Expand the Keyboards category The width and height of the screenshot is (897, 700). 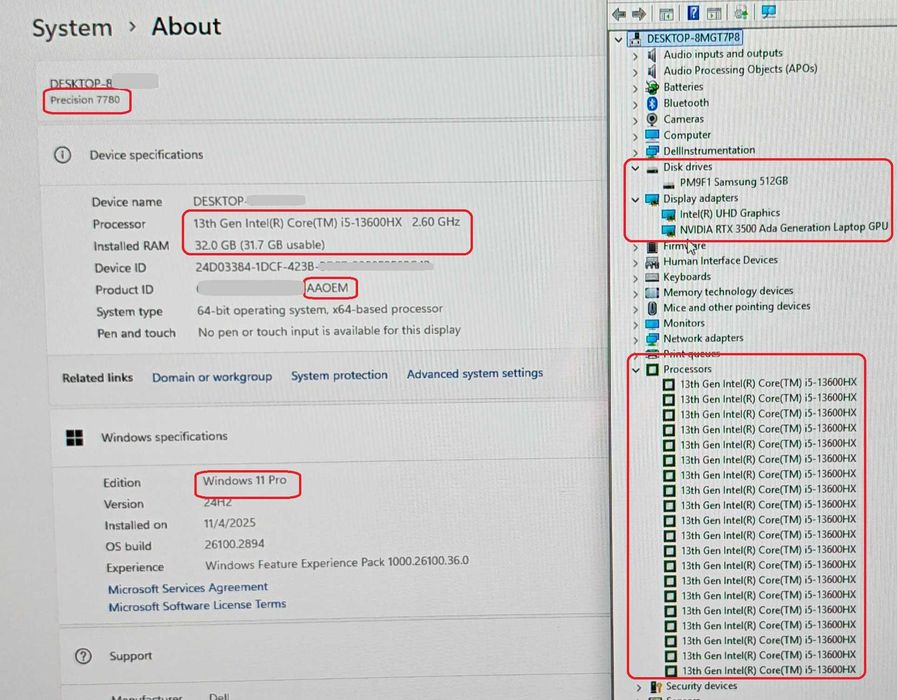coord(636,279)
